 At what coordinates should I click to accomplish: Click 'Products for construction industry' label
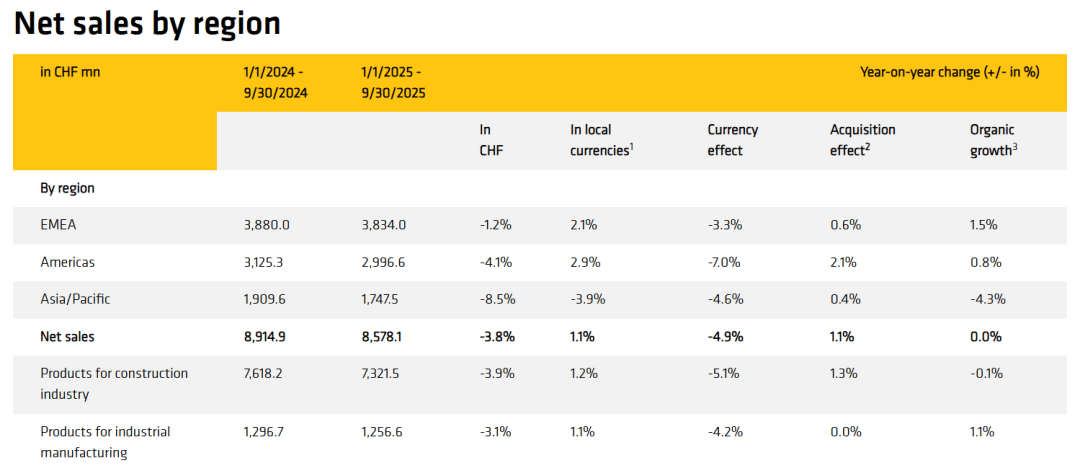(x=114, y=383)
